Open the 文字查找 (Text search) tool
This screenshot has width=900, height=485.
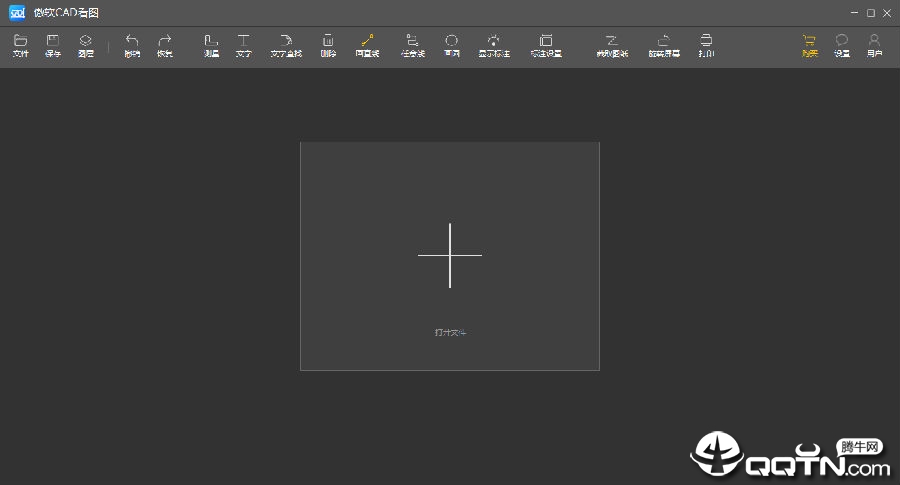tap(286, 46)
